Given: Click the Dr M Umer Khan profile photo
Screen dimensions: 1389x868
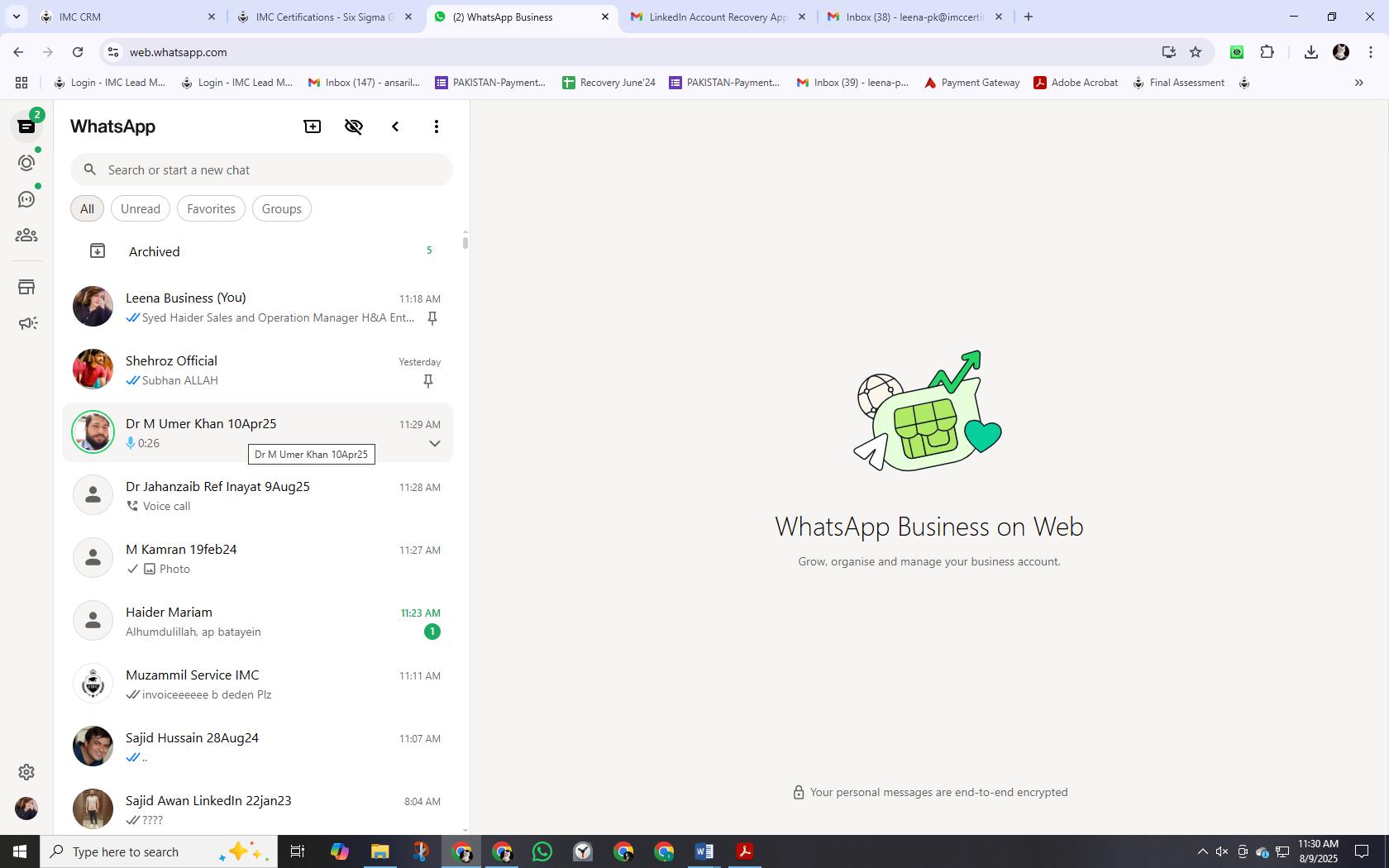Looking at the screenshot, I should point(93,432).
